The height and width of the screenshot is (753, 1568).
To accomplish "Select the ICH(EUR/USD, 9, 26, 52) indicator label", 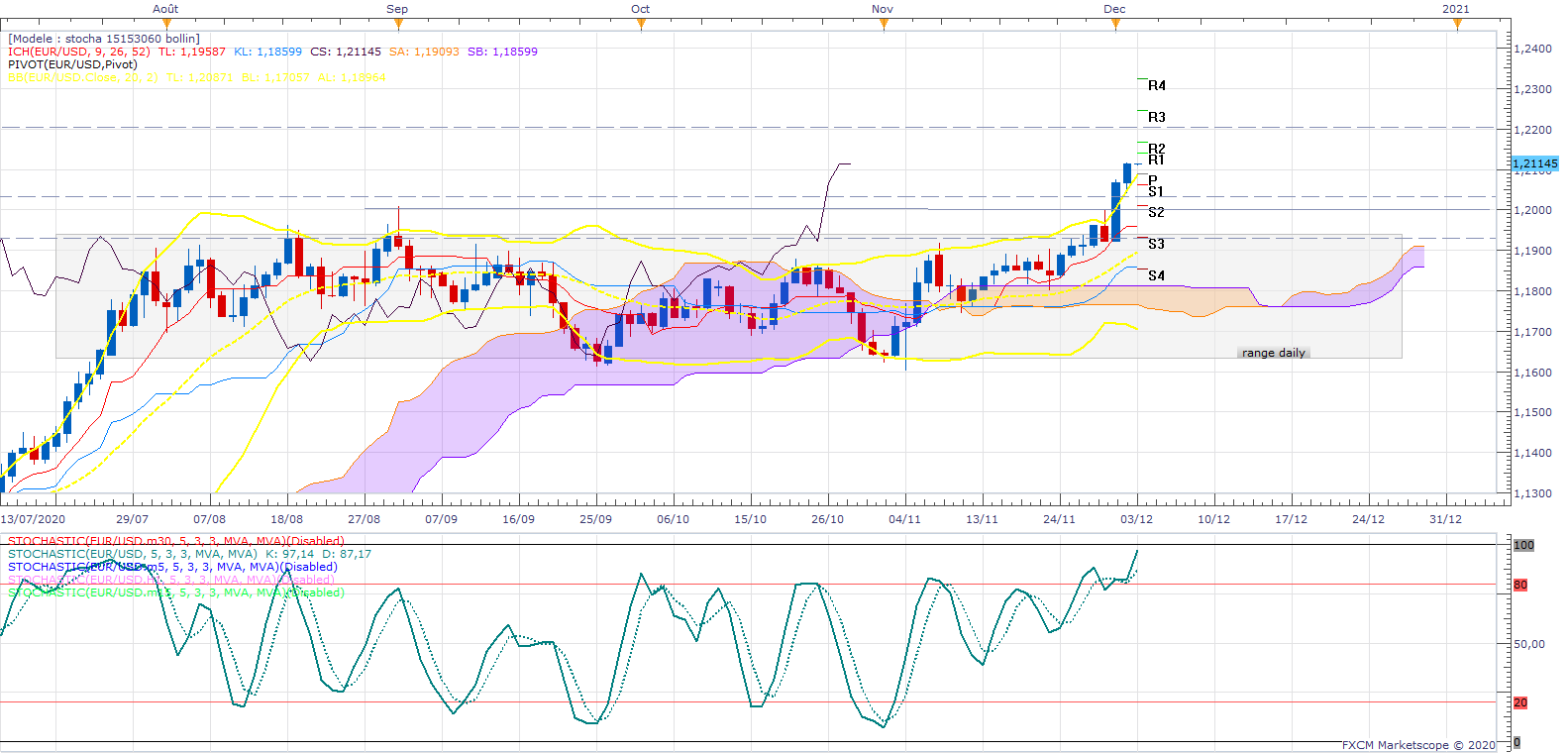I will pyautogui.click(x=79, y=52).
